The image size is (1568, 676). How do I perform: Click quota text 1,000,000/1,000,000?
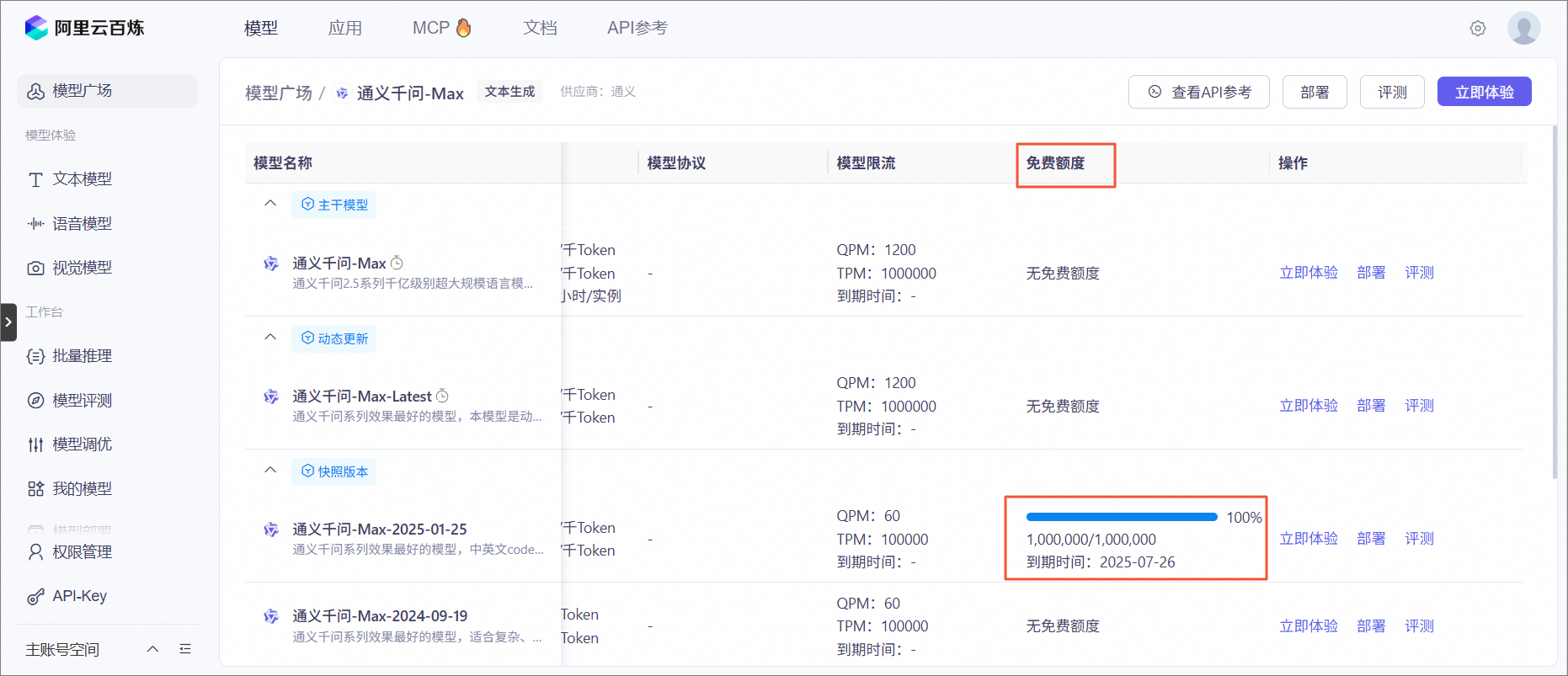1091,540
